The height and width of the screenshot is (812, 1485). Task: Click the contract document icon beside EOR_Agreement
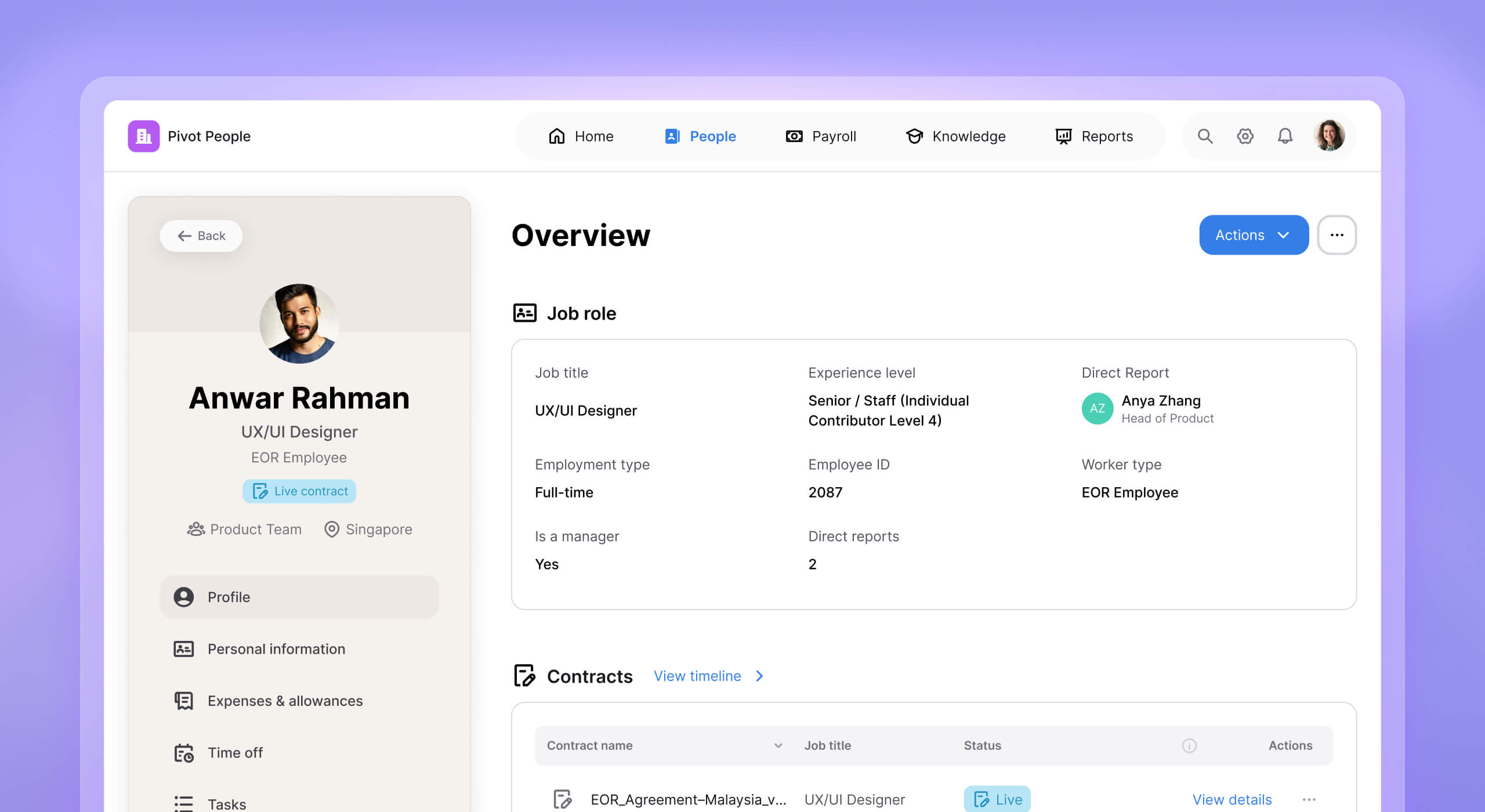coord(562,799)
